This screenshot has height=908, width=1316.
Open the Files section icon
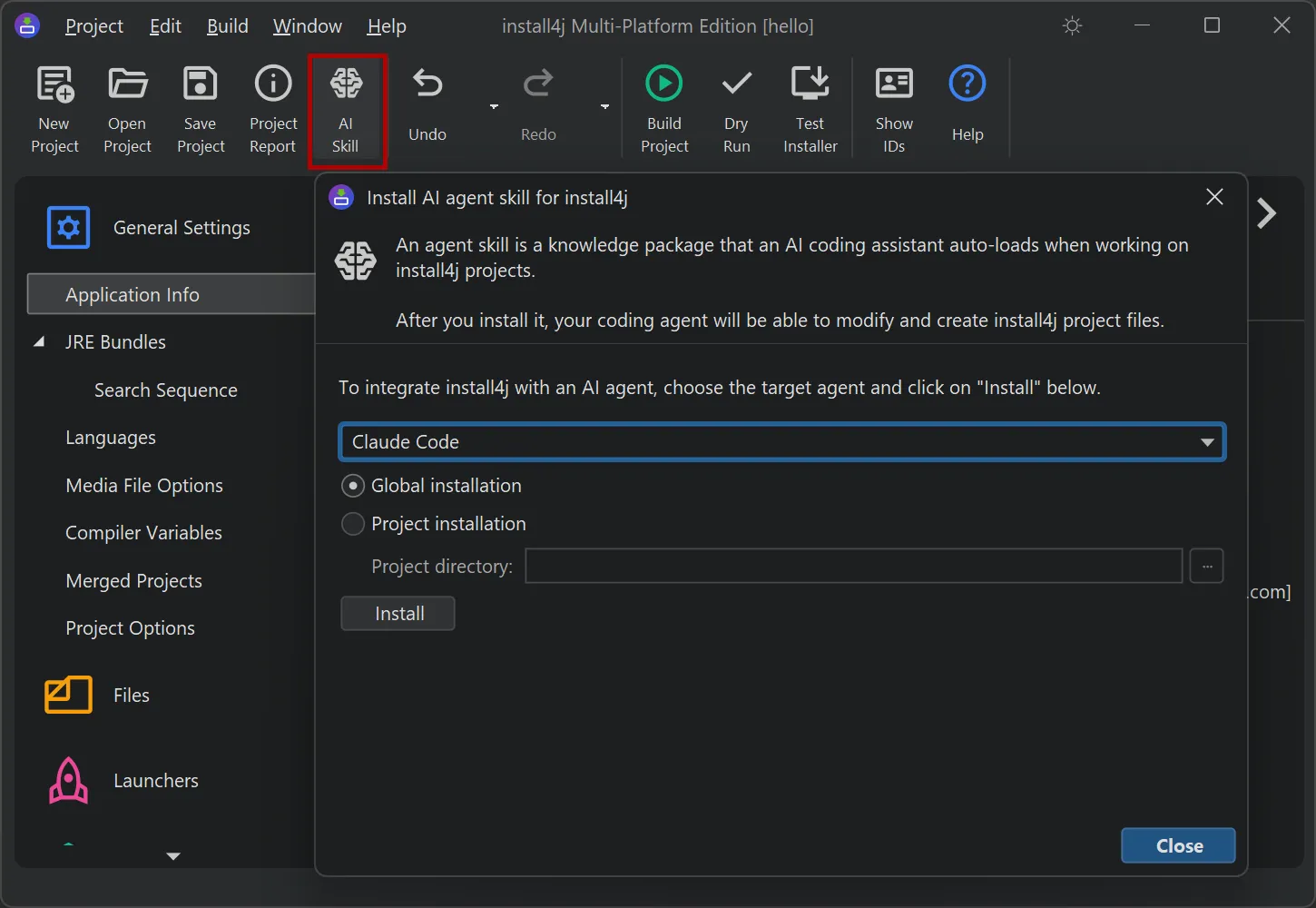point(68,695)
